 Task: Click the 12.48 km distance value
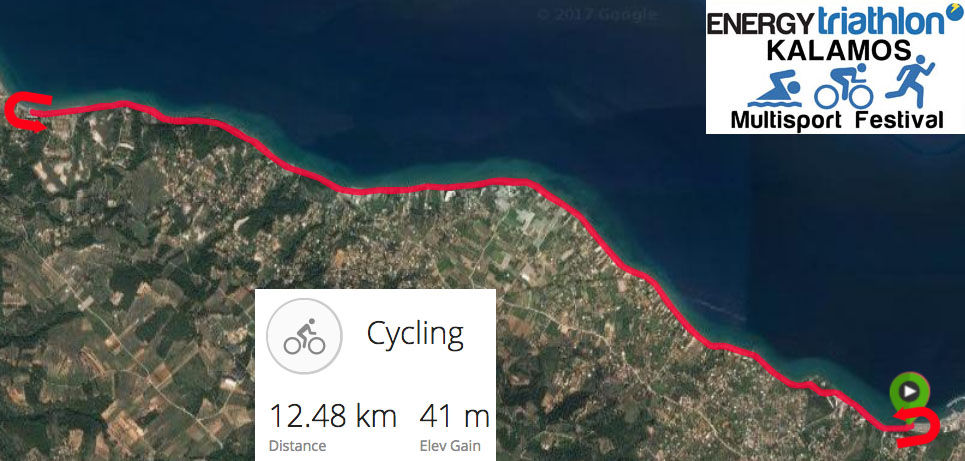333,416
